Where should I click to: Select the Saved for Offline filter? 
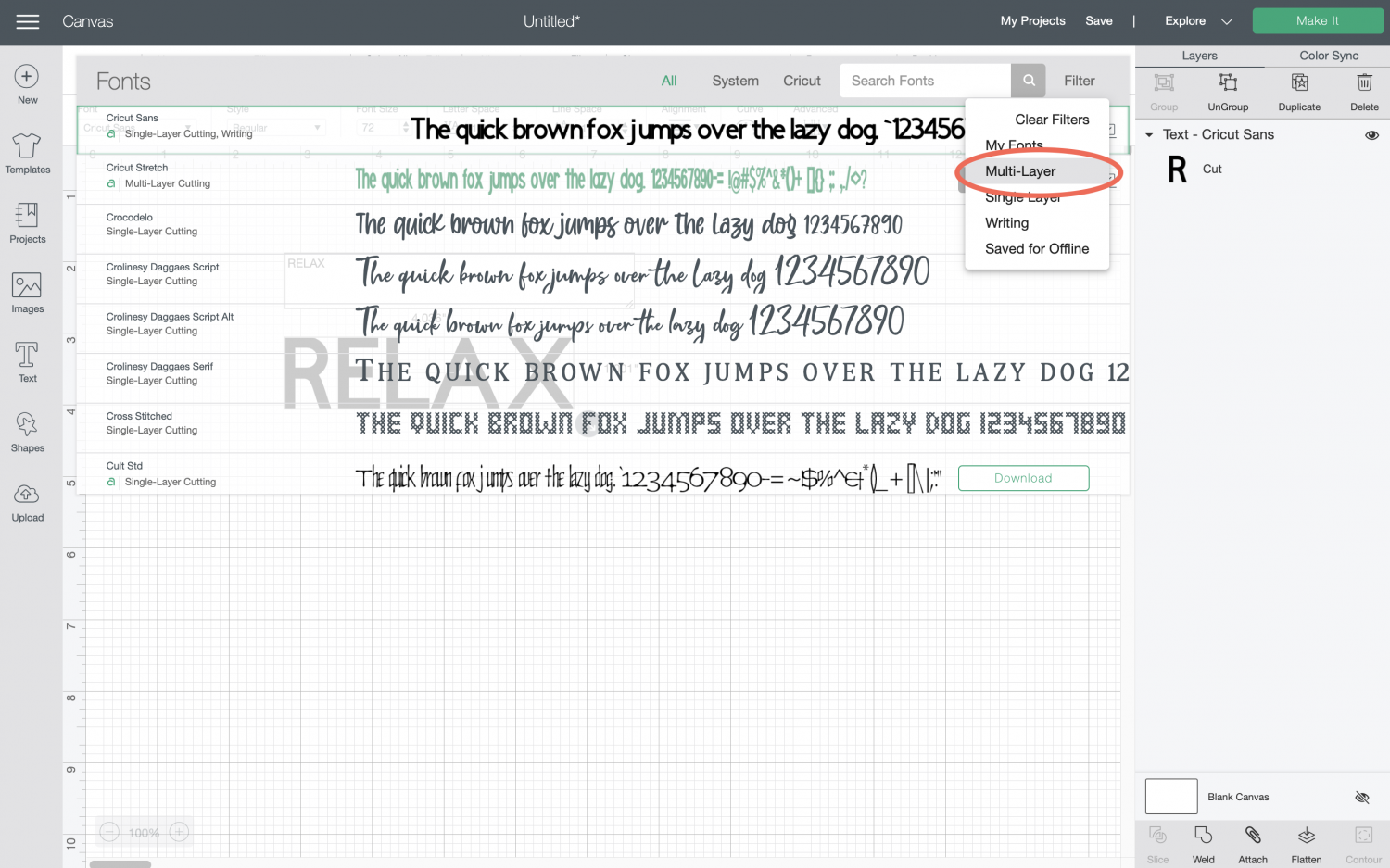1037,249
